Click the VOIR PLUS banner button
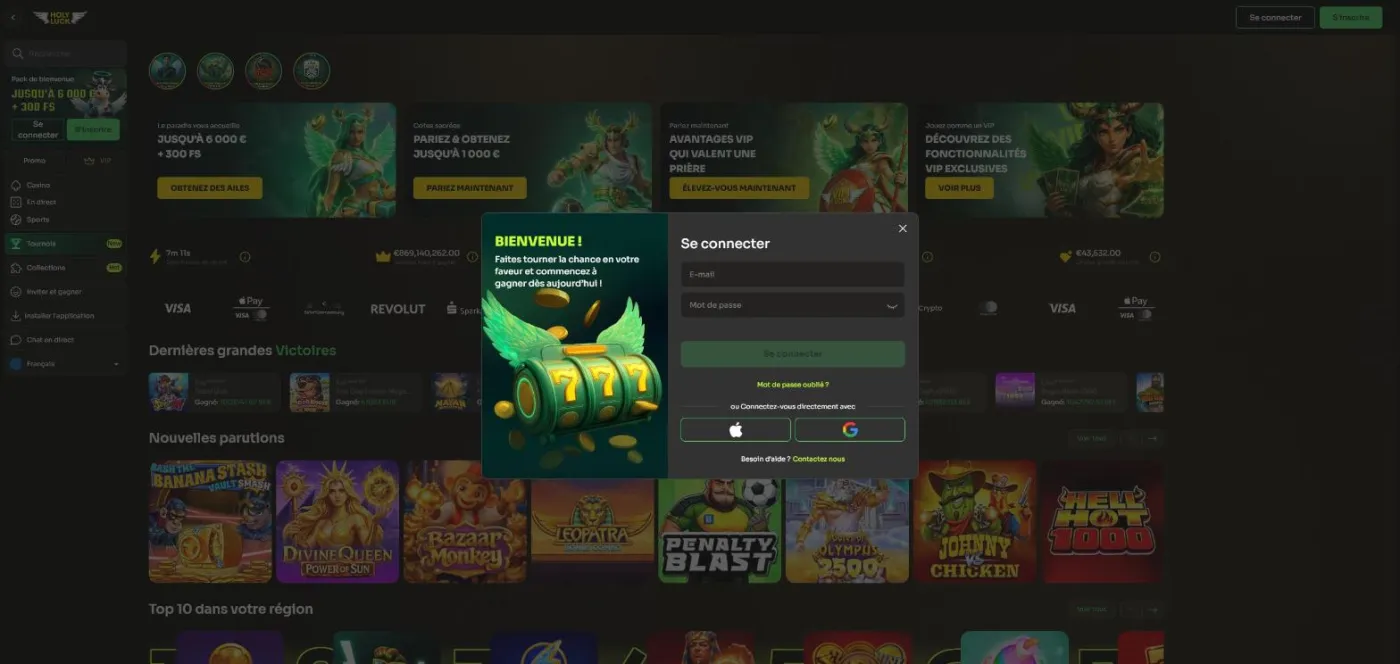Image resolution: width=1400 pixels, height=664 pixels. click(x=959, y=188)
